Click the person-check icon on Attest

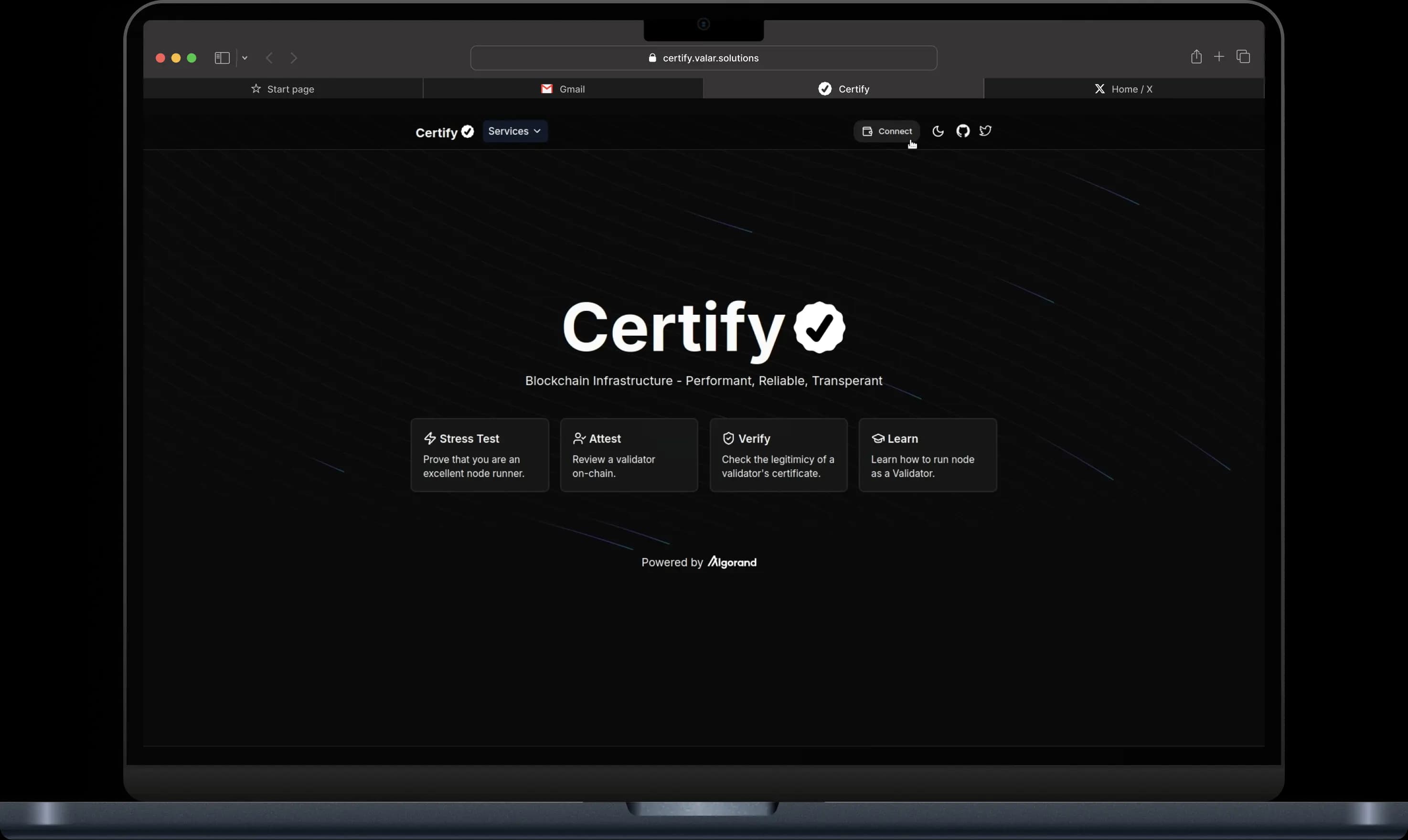(x=579, y=439)
